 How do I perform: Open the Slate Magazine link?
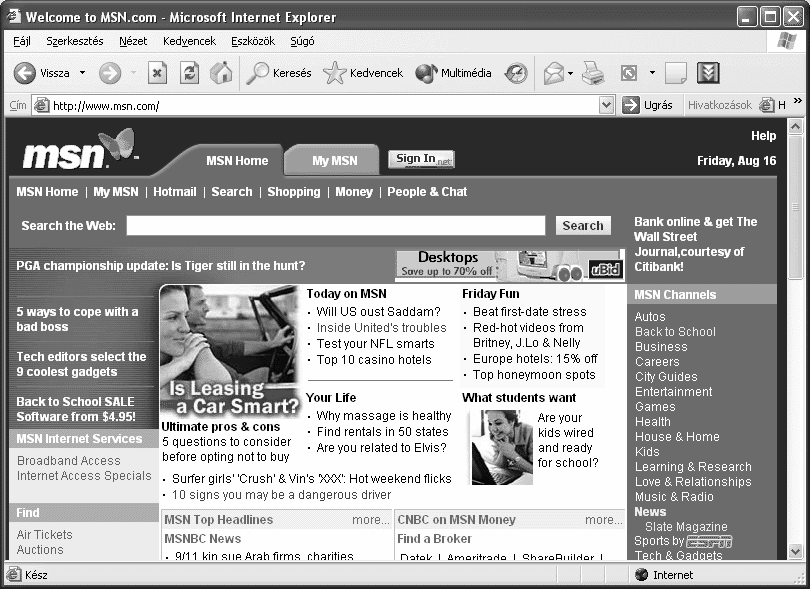click(686, 526)
